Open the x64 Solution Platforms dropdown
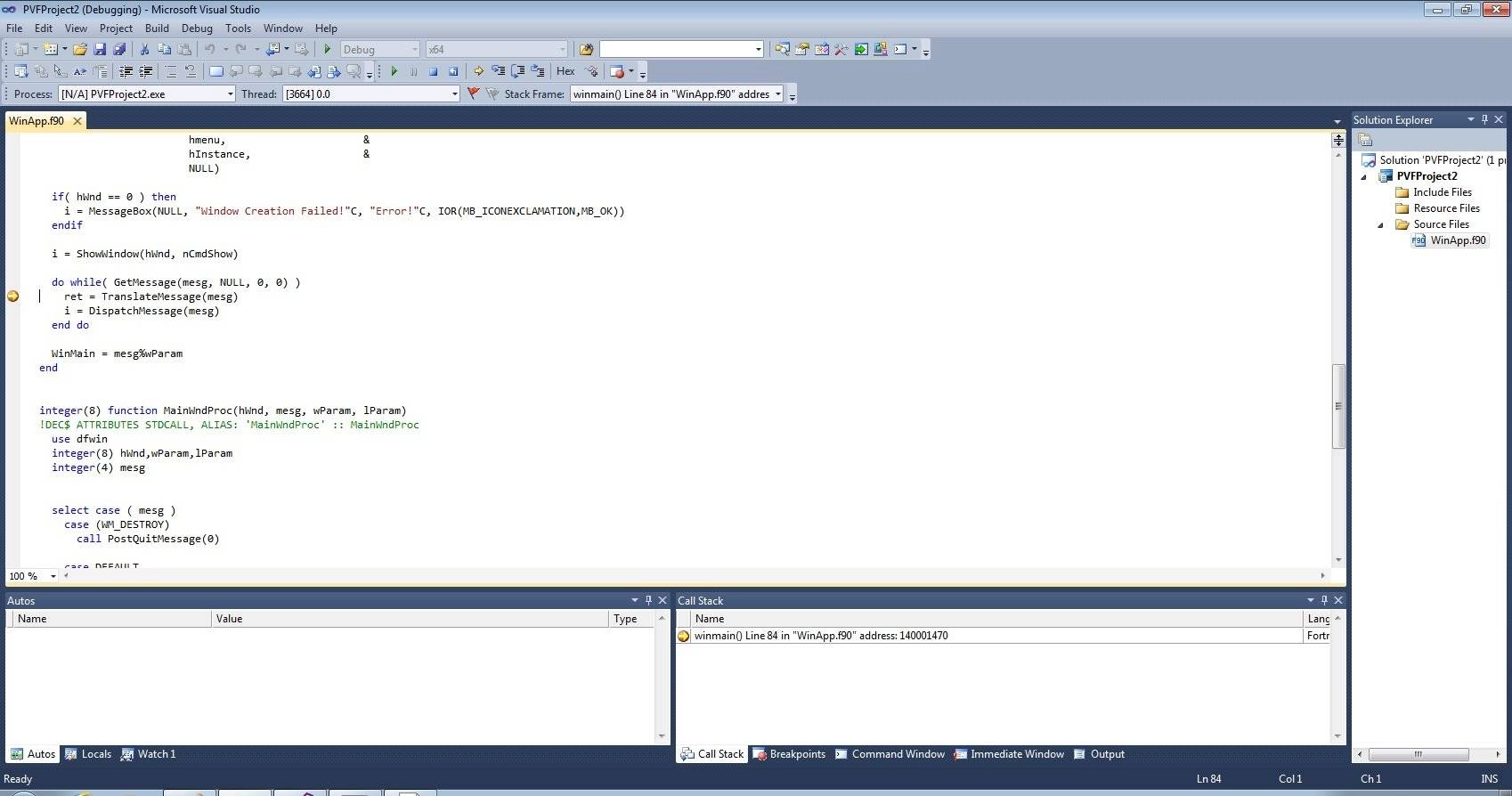This screenshot has width=1512, height=796. pos(496,50)
